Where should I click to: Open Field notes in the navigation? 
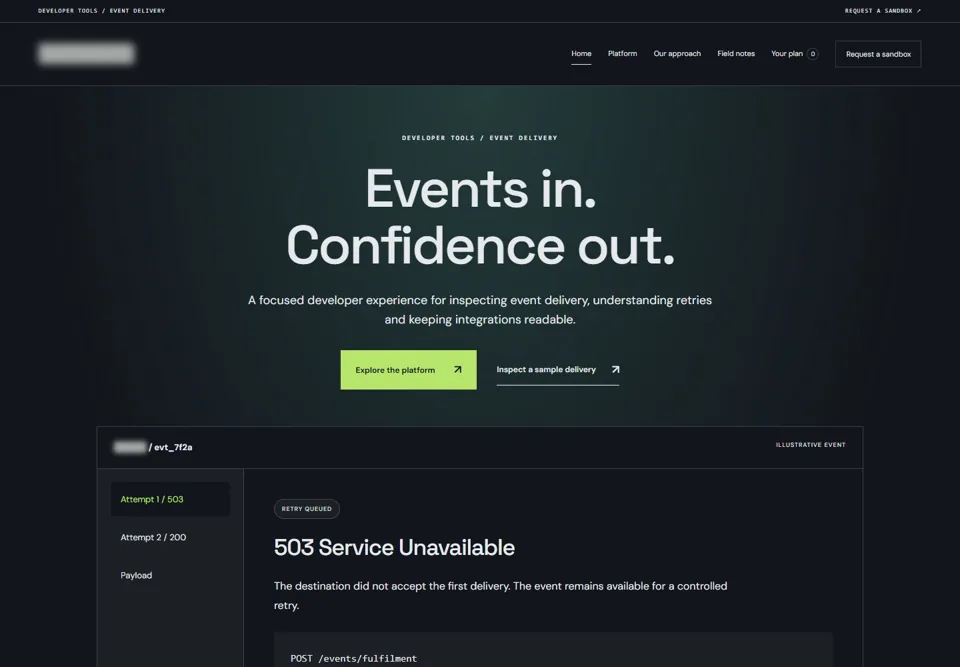[x=736, y=54]
